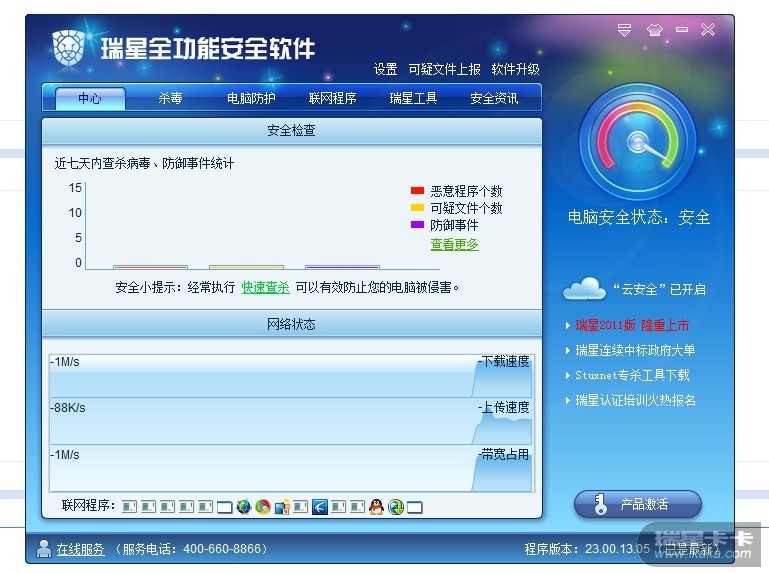Select the QQ penguin program icon
Screen dimensions: 769x573
377,506
